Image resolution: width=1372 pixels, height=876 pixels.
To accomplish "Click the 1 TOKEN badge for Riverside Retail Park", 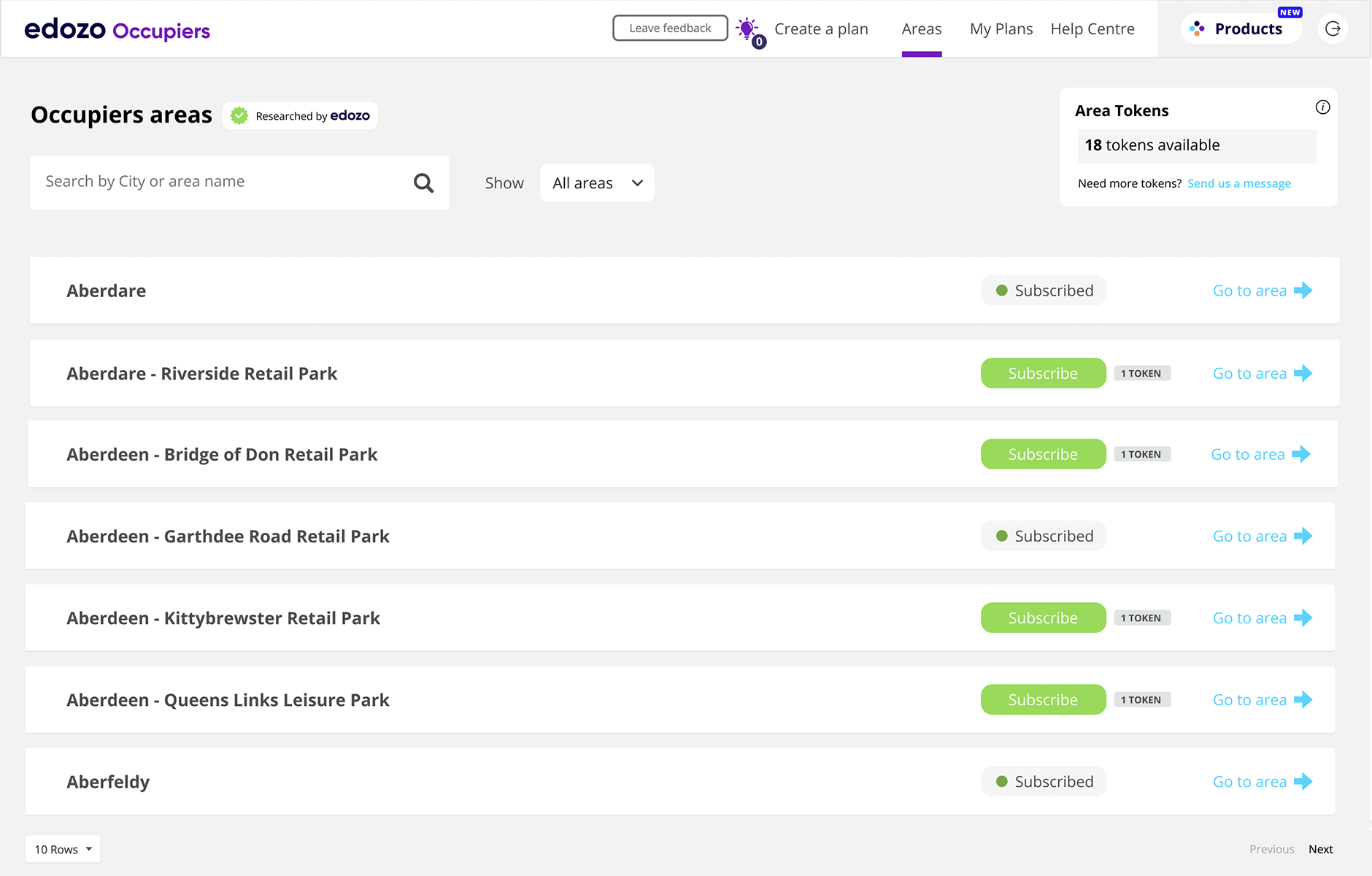I will pyautogui.click(x=1141, y=373).
